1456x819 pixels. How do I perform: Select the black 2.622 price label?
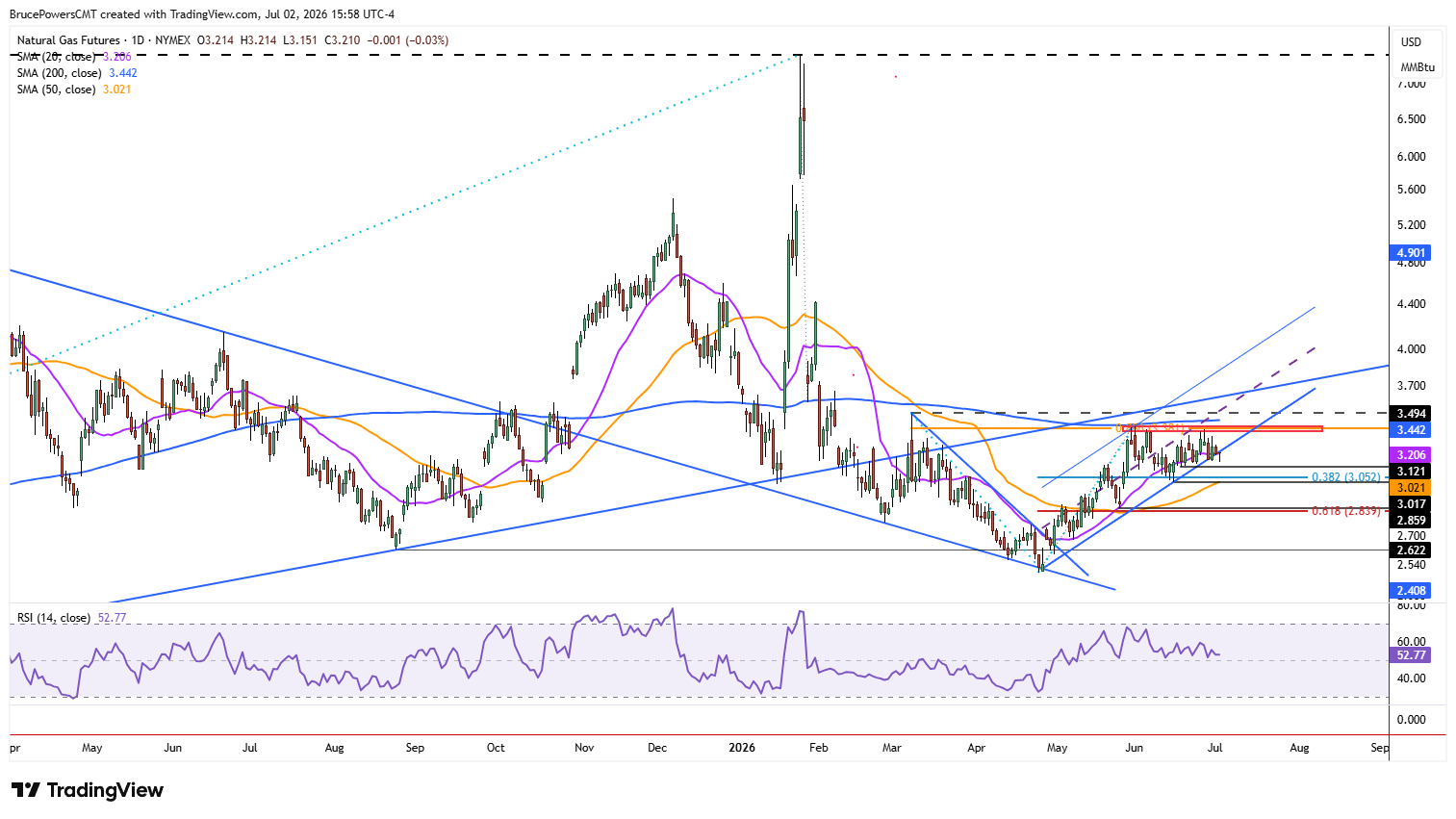pos(1411,550)
